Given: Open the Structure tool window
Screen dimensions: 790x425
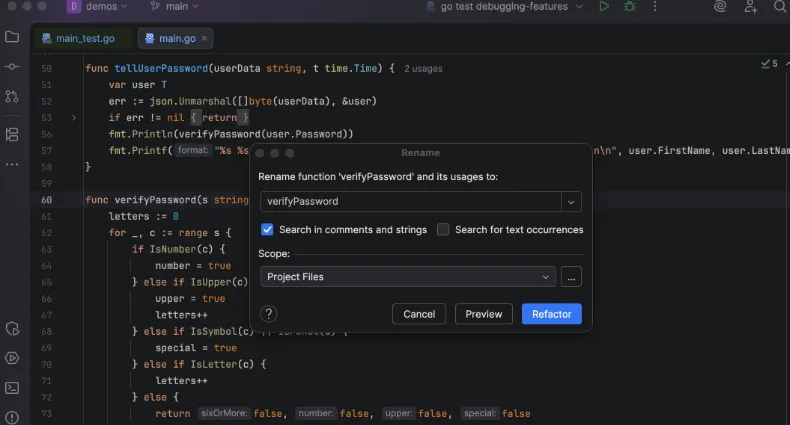Looking at the screenshot, I should (x=12, y=134).
